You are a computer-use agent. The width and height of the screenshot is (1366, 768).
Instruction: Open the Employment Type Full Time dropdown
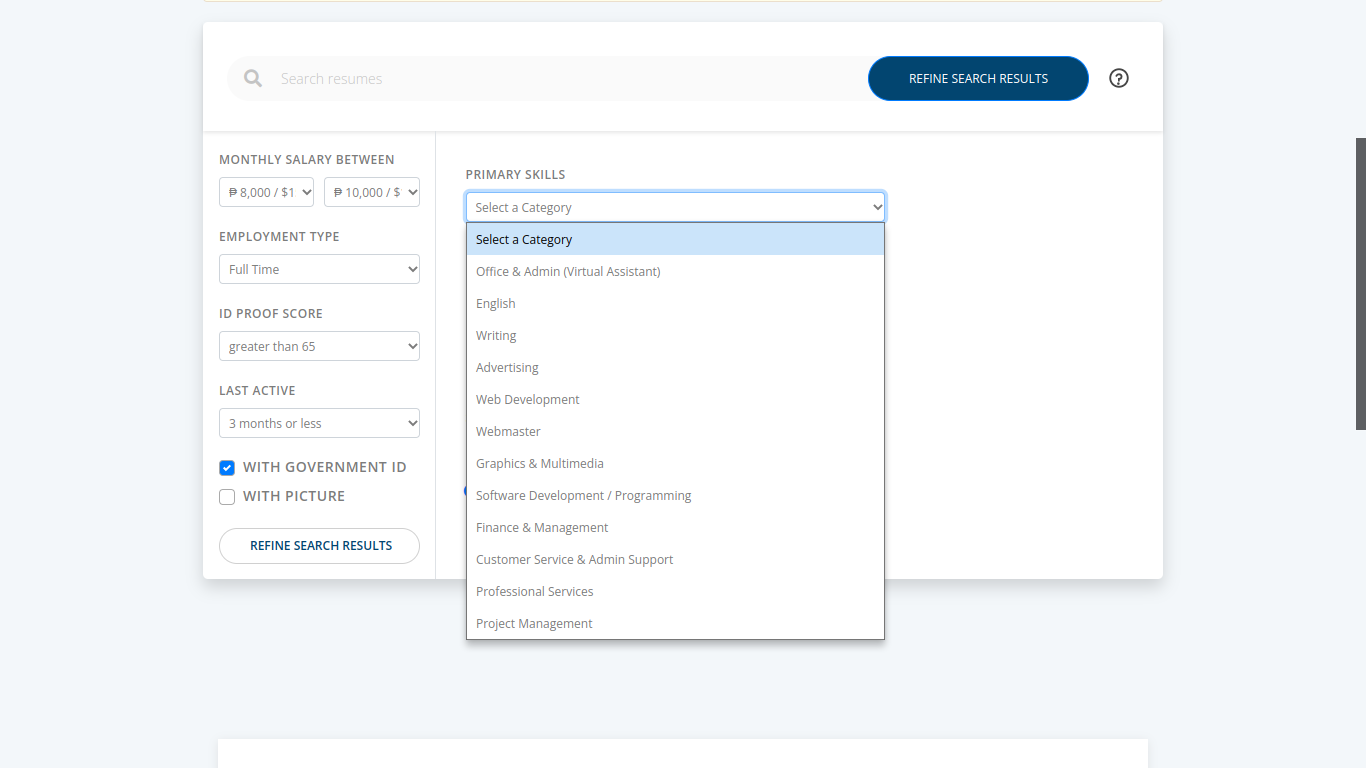coord(319,269)
